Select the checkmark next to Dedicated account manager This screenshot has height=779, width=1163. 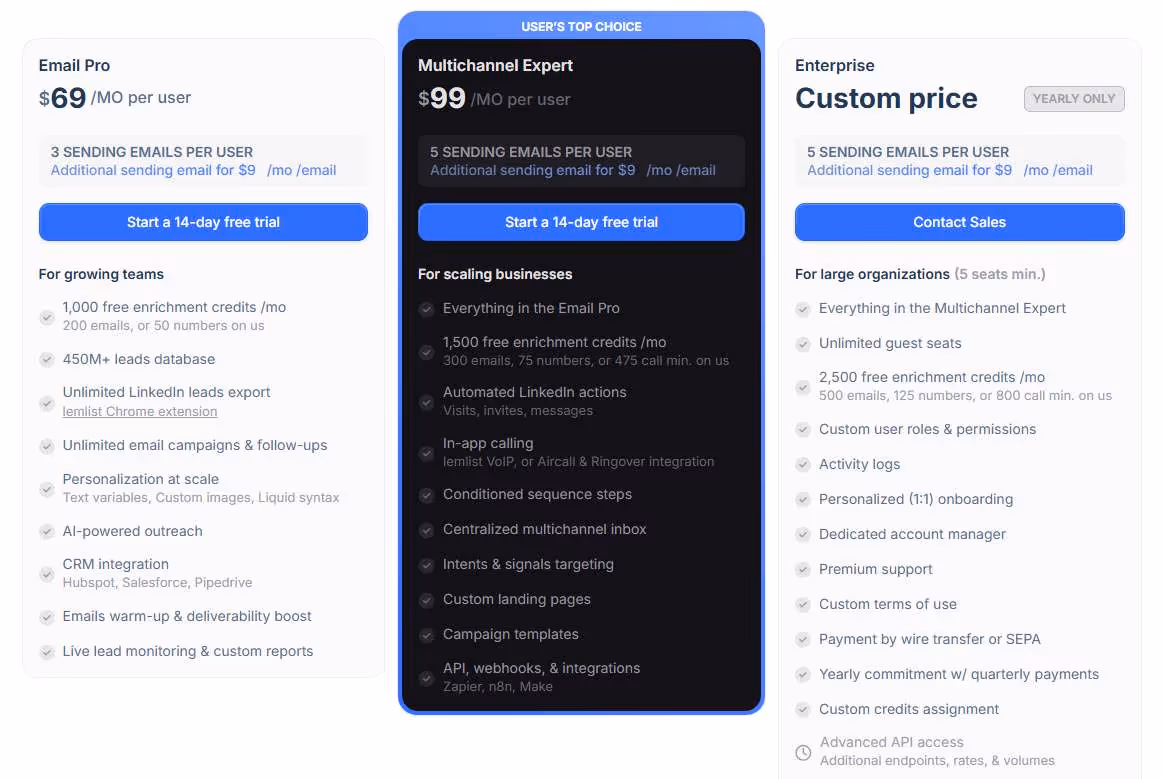click(803, 534)
